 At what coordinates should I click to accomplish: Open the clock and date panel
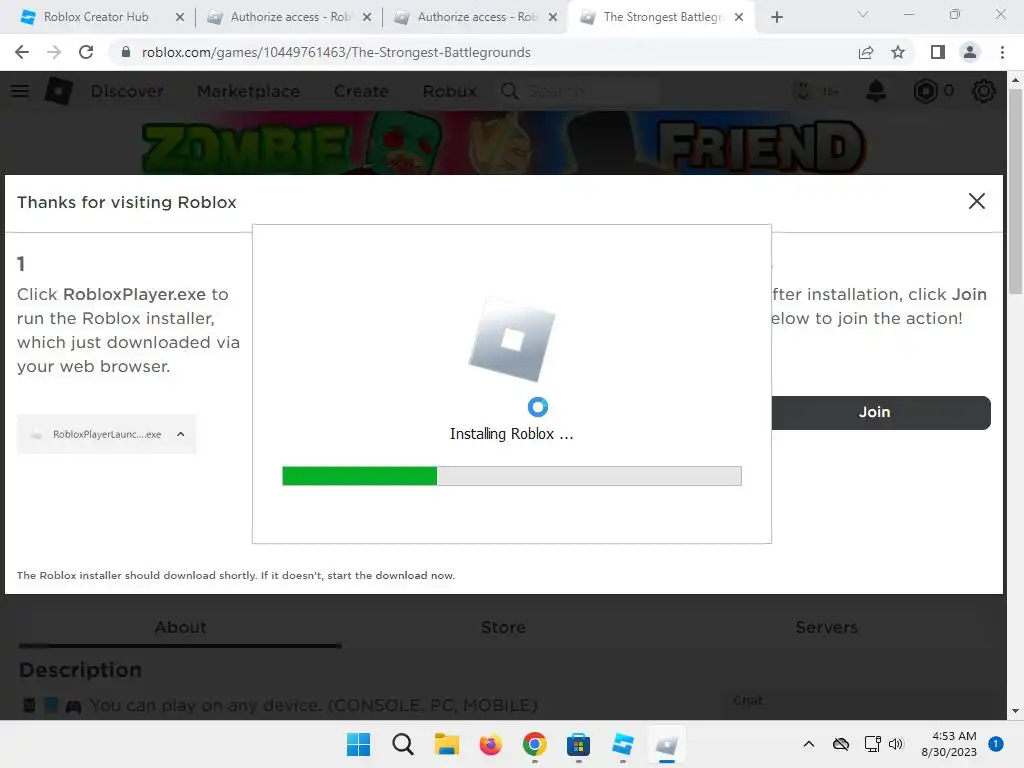tap(949, 744)
